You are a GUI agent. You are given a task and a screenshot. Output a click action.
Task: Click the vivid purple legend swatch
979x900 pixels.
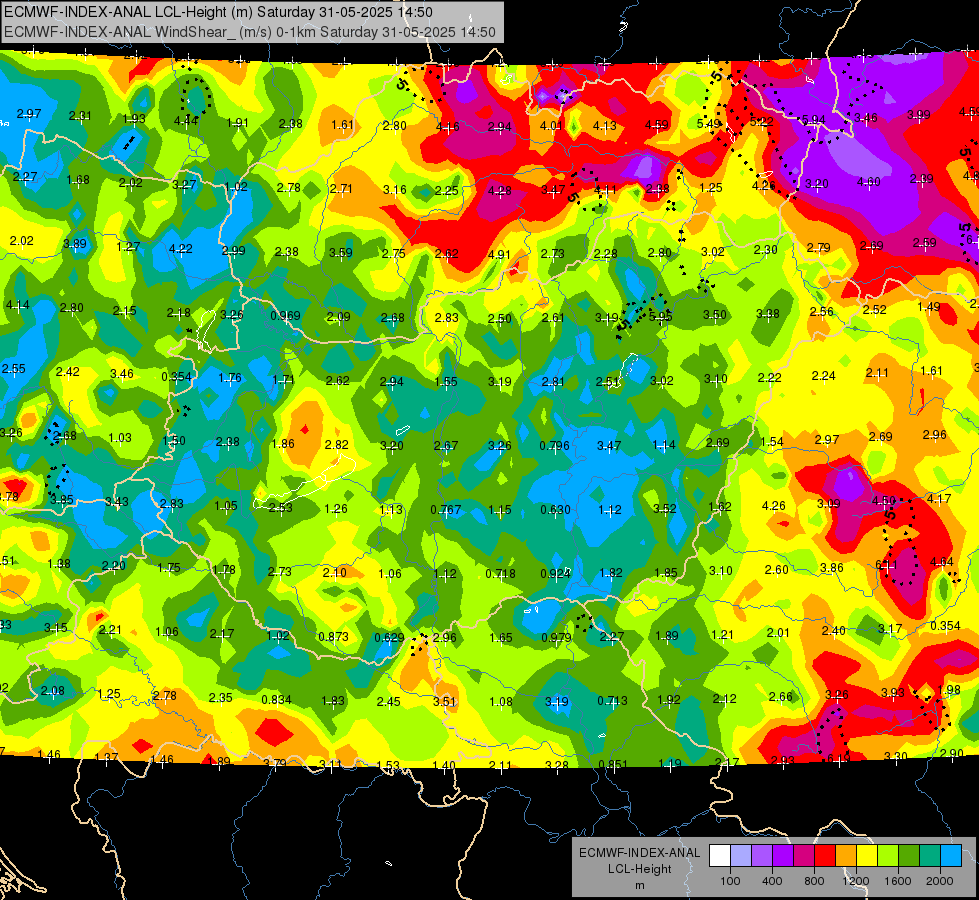click(783, 856)
